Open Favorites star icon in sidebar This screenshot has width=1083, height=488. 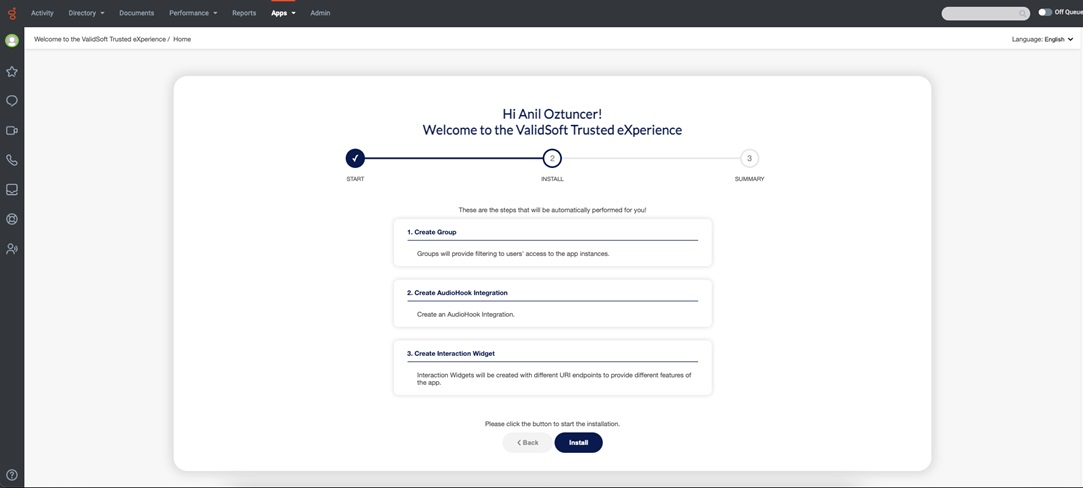coord(12,72)
